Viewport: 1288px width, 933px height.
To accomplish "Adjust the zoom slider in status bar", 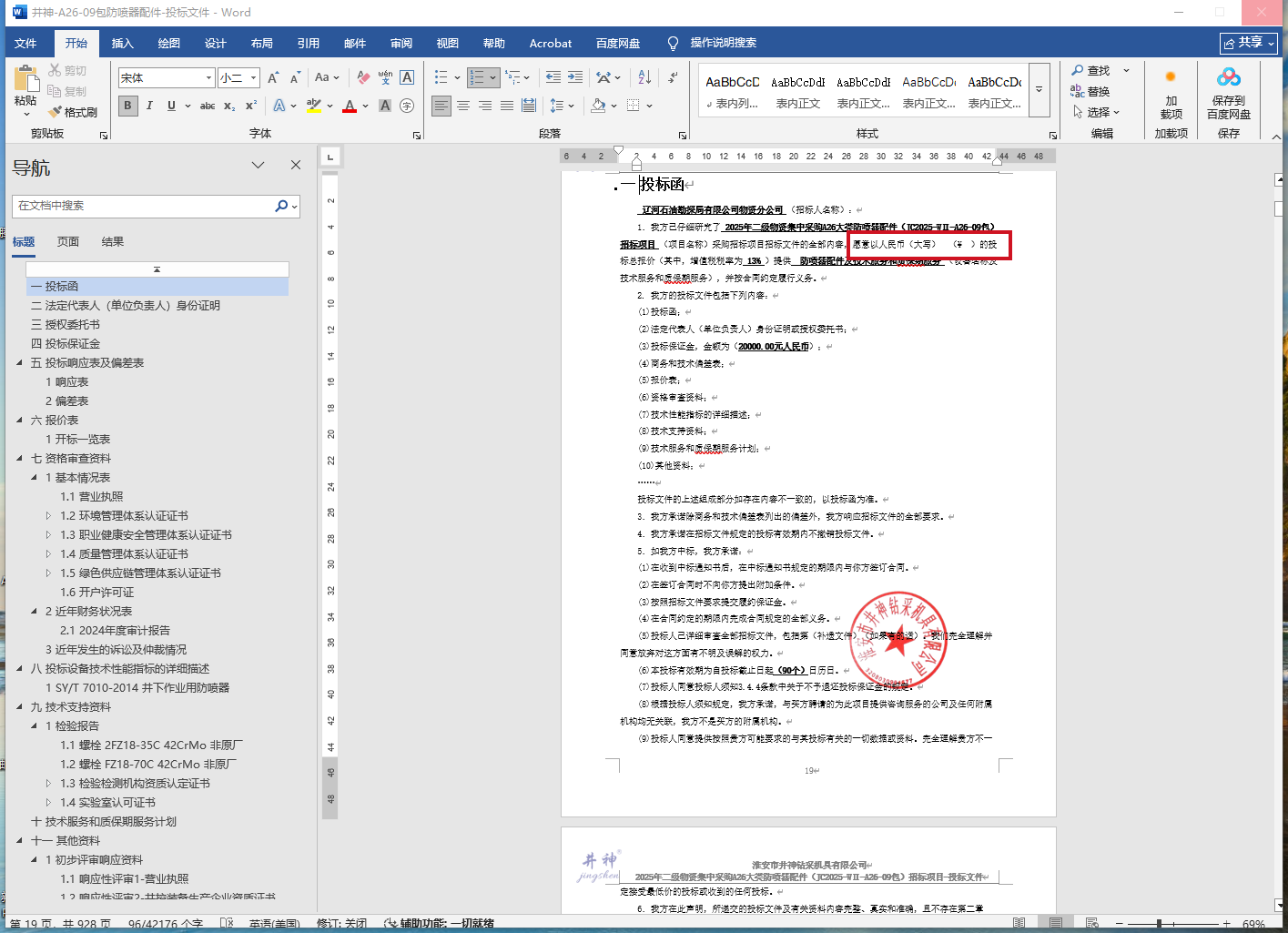I will (x=1159, y=924).
